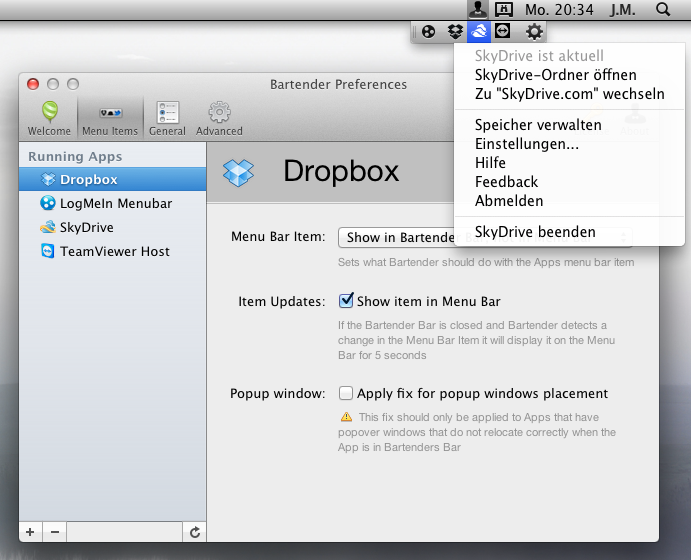691x560 pixels.
Task: Select Abmelden in SkyDrive menu
Action: coord(569,201)
